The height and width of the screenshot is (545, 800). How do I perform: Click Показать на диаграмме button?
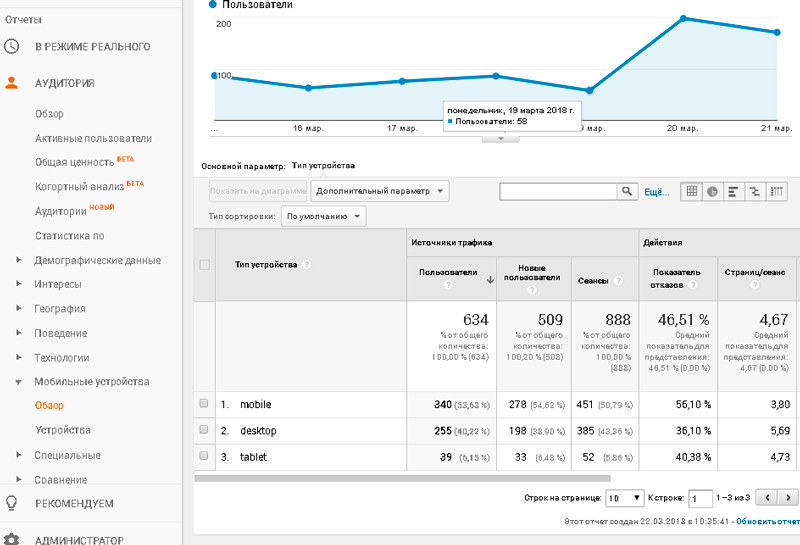(x=258, y=191)
